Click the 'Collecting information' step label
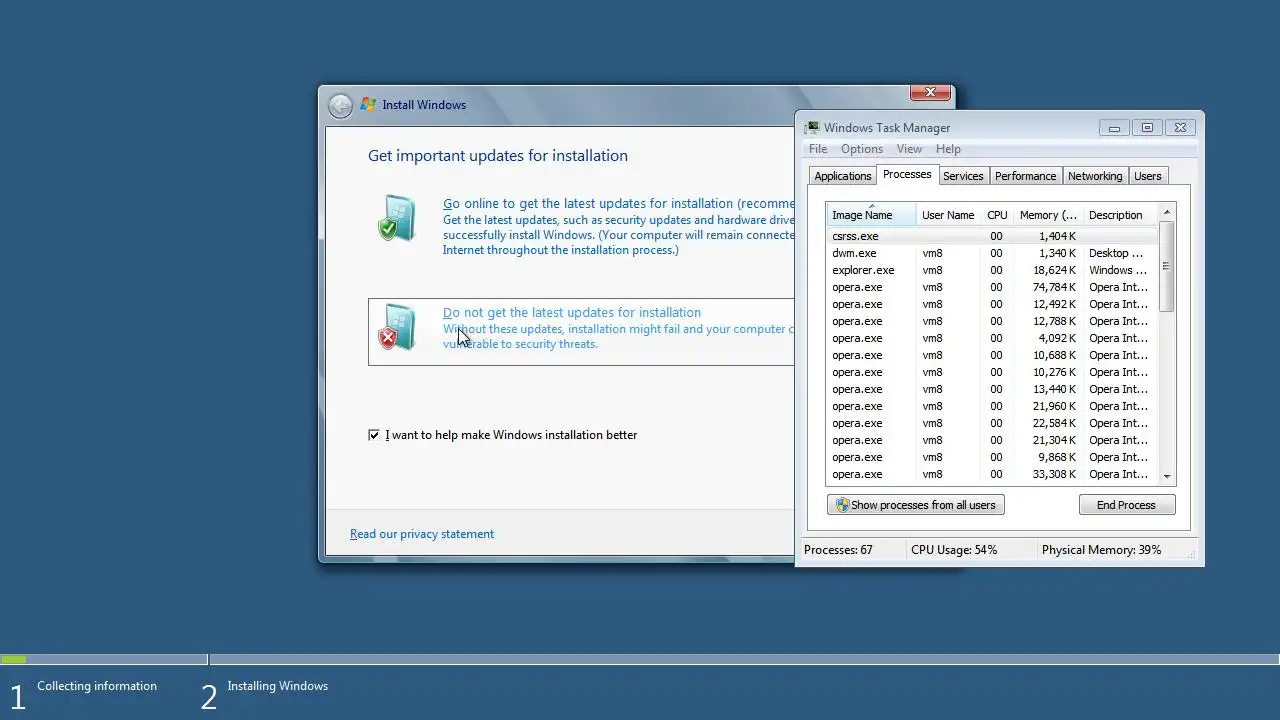1280x720 pixels. coord(97,686)
